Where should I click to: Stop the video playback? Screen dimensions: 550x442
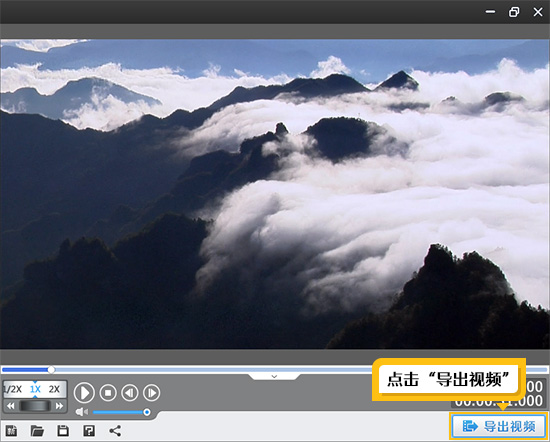click(x=108, y=393)
